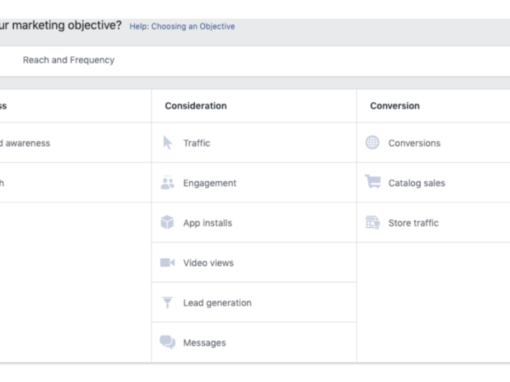Screen dimensions: 510x382
Task: Select the Messages objective text
Action: (204, 343)
